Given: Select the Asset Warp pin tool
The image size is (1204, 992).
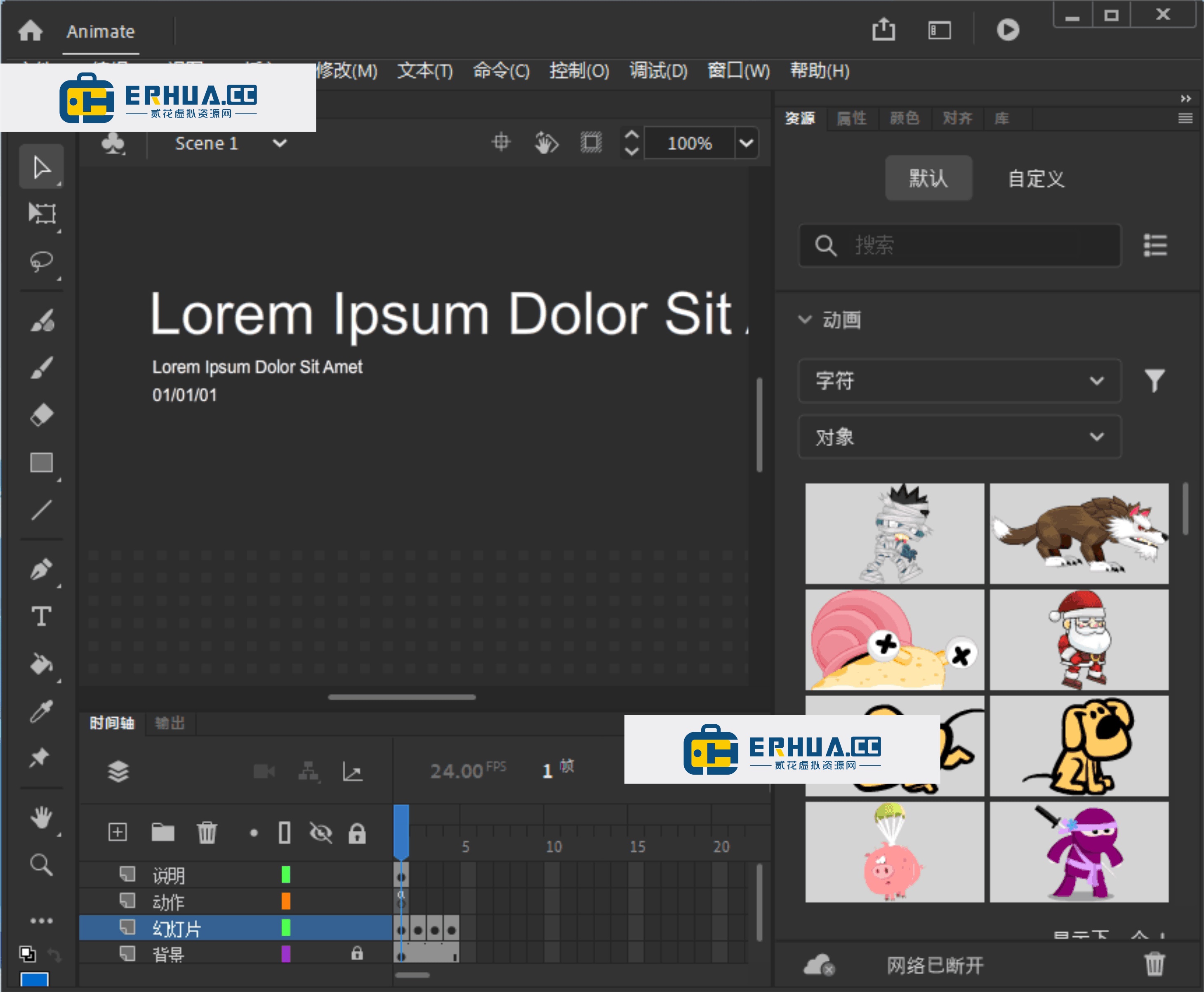Looking at the screenshot, I should [40, 758].
